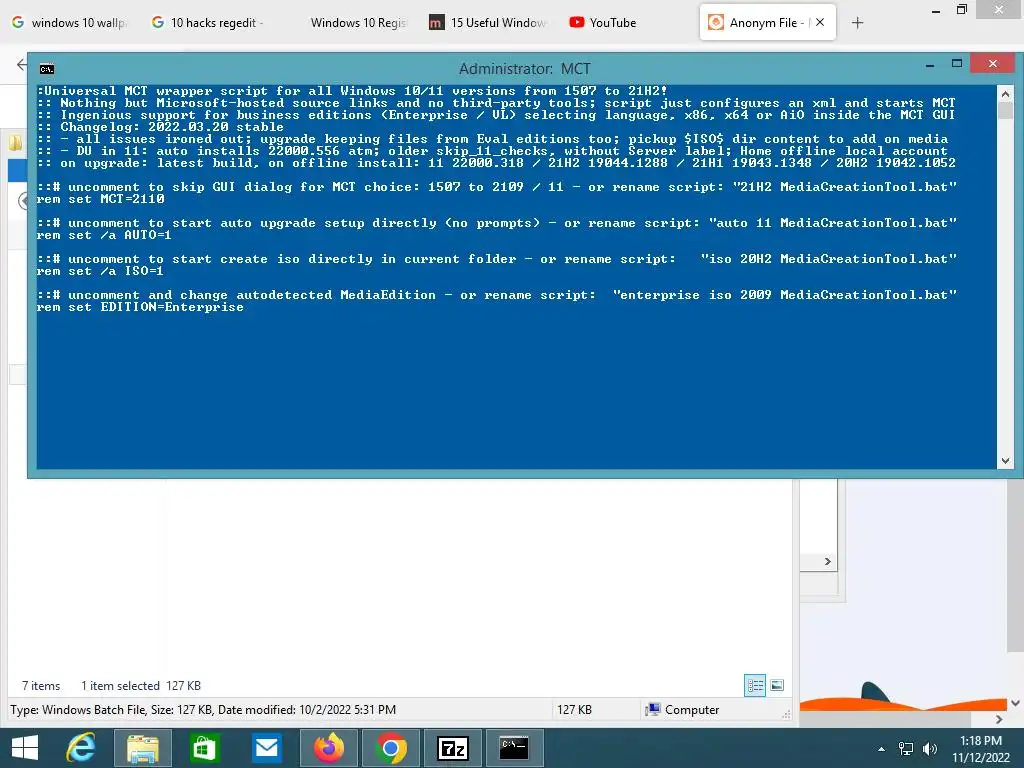Select the 'Windows 10 Regis' browser tab
This screenshot has width=1024, height=768.
pos(358,22)
